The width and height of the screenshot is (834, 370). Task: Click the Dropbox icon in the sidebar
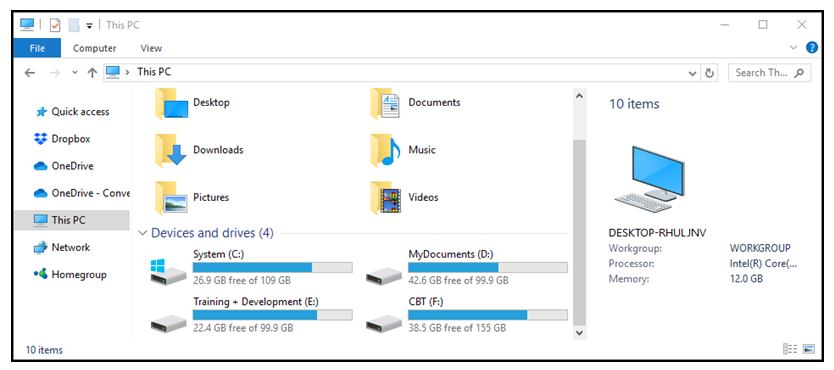pyautogui.click(x=40, y=139)
